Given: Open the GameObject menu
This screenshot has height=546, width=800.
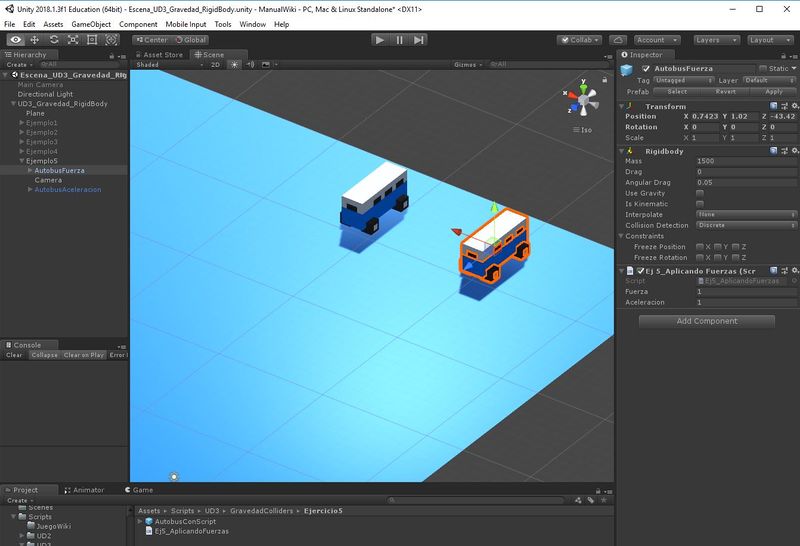Looking at the screenshot, I should click(91, 24).
